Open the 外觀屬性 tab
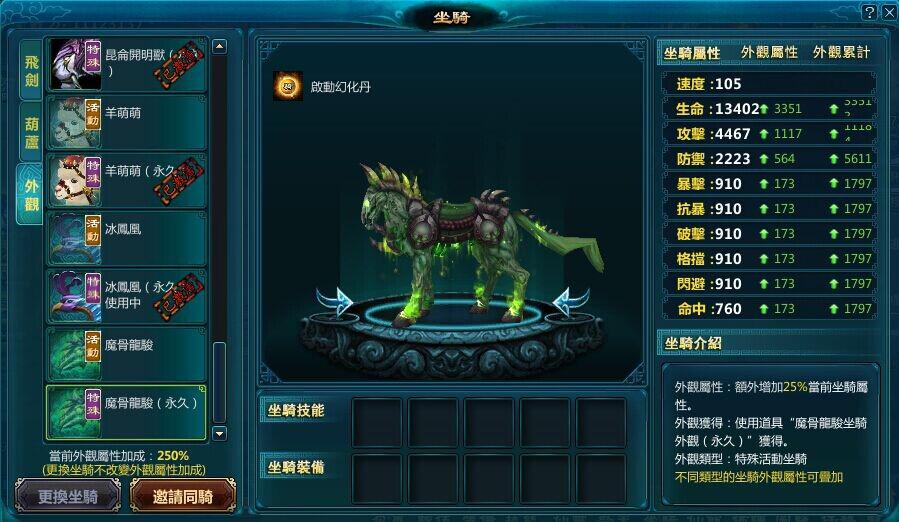This screenshot has height=522, width=899. click(x=769, y=52)
